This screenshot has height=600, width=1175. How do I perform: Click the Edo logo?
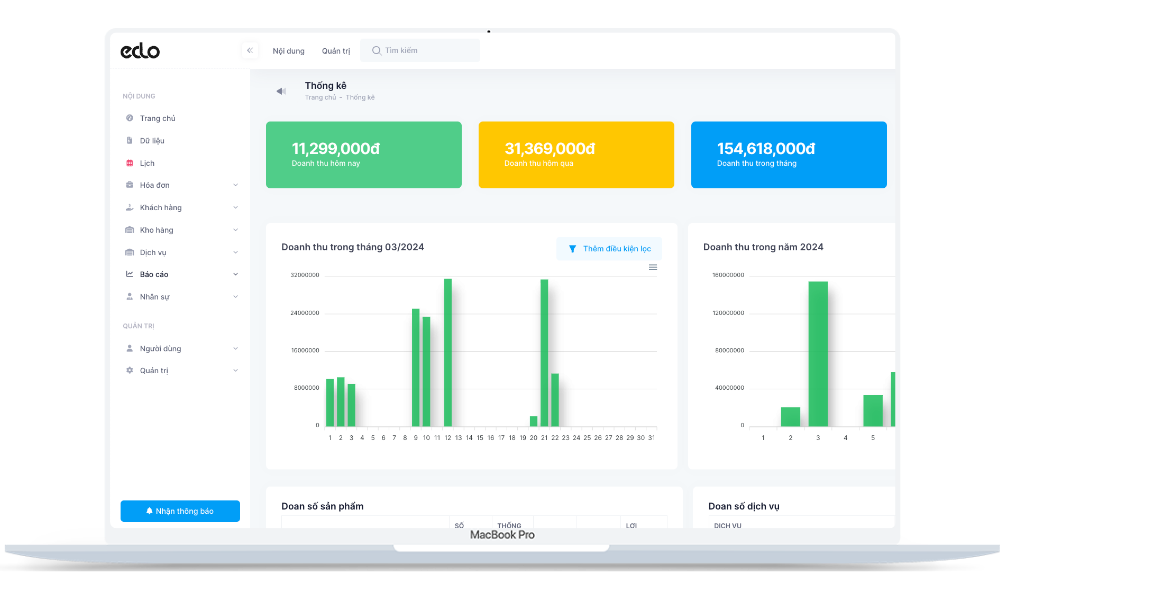click(x=140, y=51)
